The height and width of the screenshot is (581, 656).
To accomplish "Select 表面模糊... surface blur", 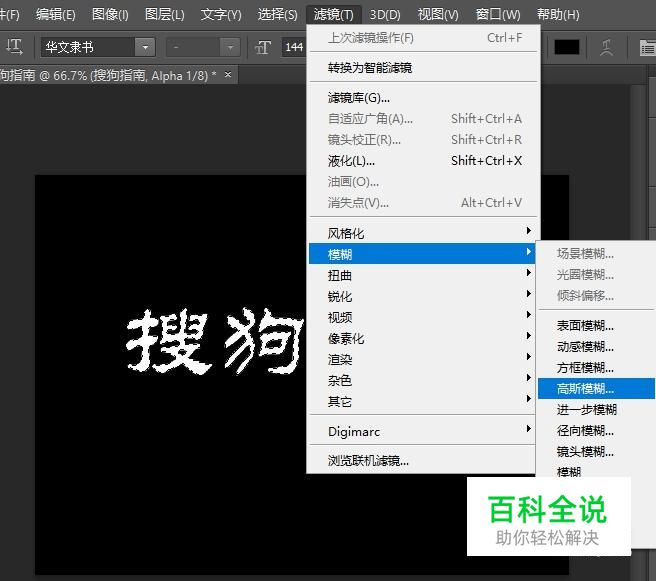I will click(596, 325).
